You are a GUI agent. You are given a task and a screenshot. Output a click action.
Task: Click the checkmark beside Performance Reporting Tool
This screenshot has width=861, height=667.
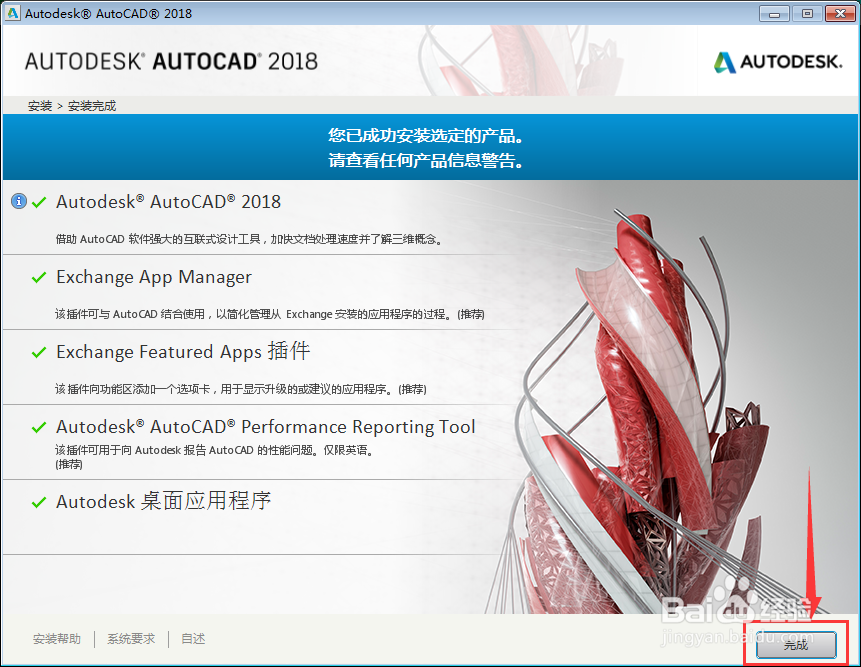pos(39,427)
